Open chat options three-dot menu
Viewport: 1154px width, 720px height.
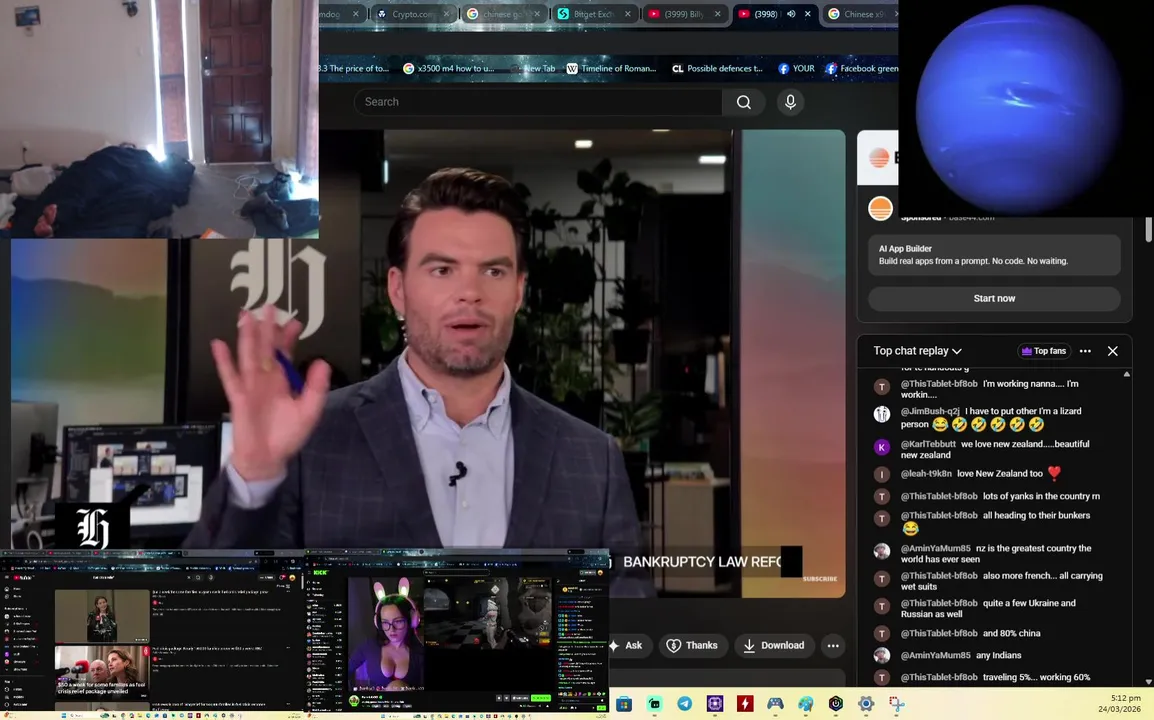point(1086,351)
